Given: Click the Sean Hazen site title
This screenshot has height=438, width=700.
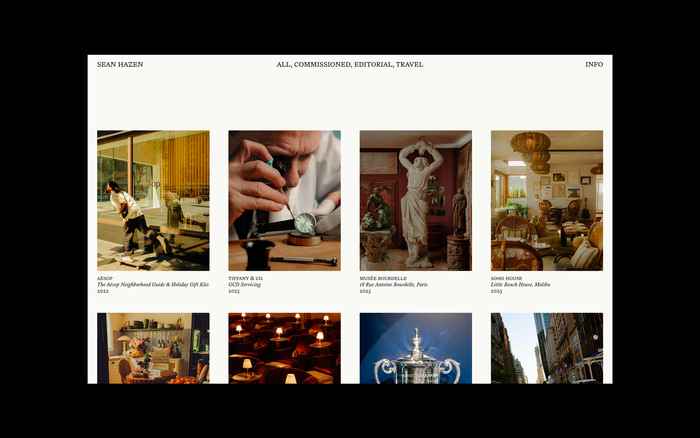Looking at the screenshot, I should [120, 64].
